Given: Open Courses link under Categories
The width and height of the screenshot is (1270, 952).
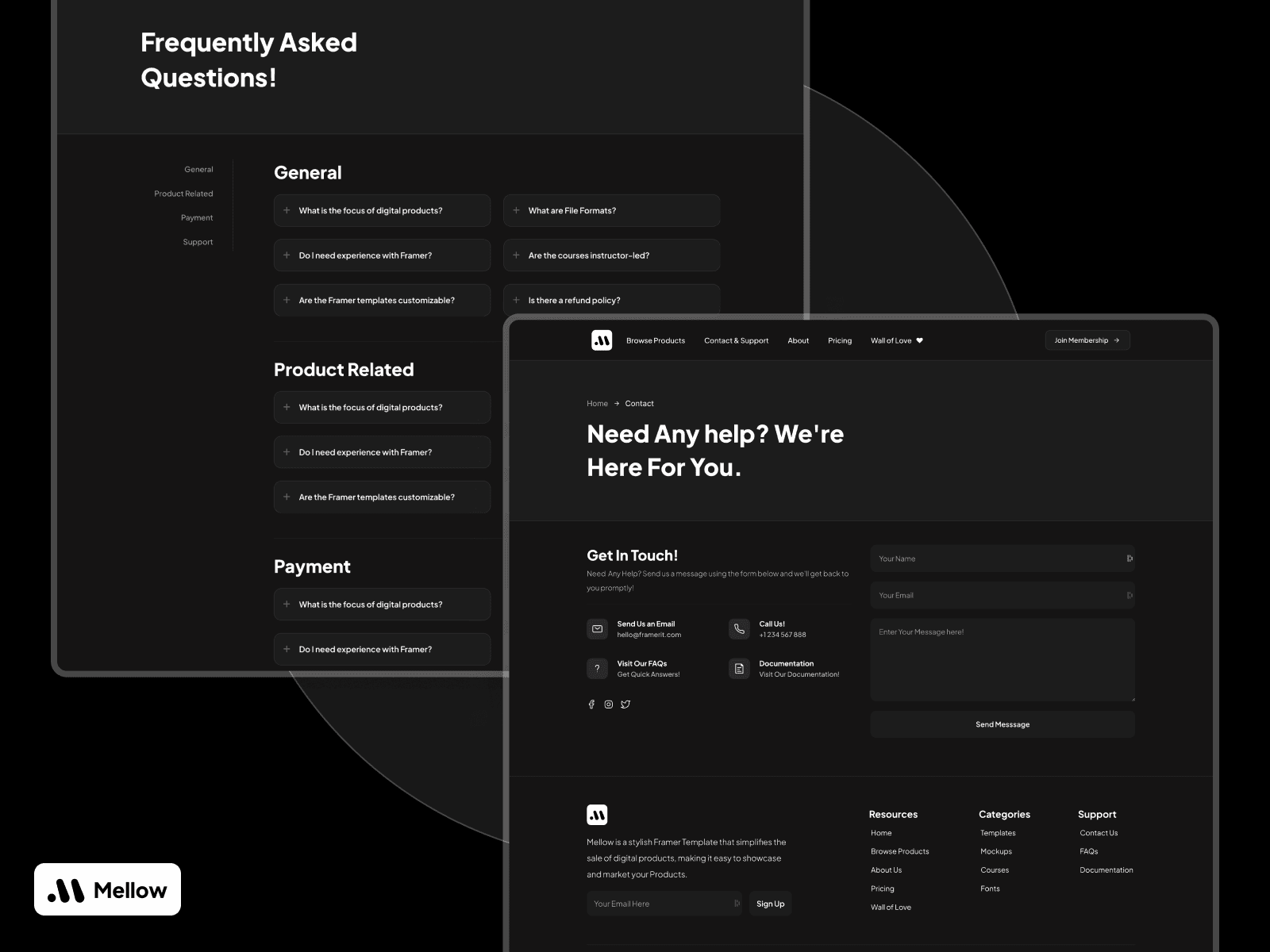Looking at the screenshot, I should coord(995,870).
